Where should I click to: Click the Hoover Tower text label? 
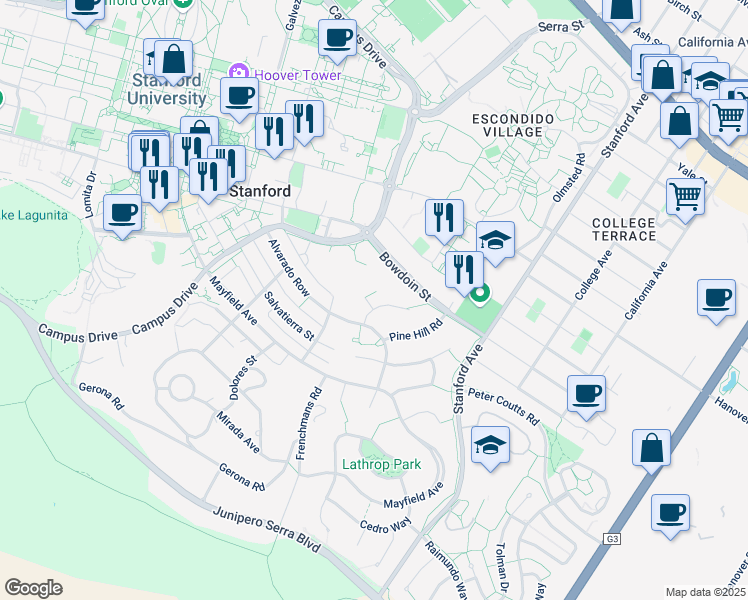[x=298, y=75]
